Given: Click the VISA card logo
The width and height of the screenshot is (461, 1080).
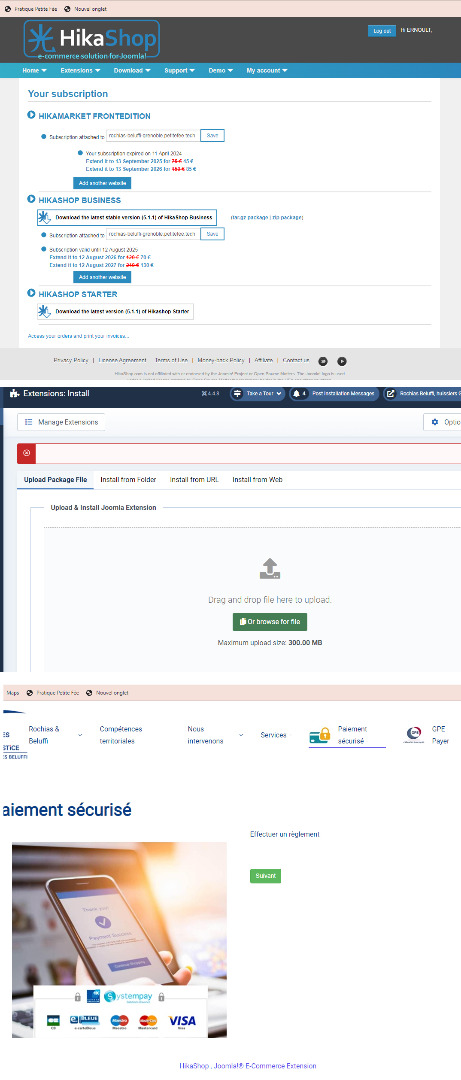Looking at the screenshot, I should [x=183, y=1021].
